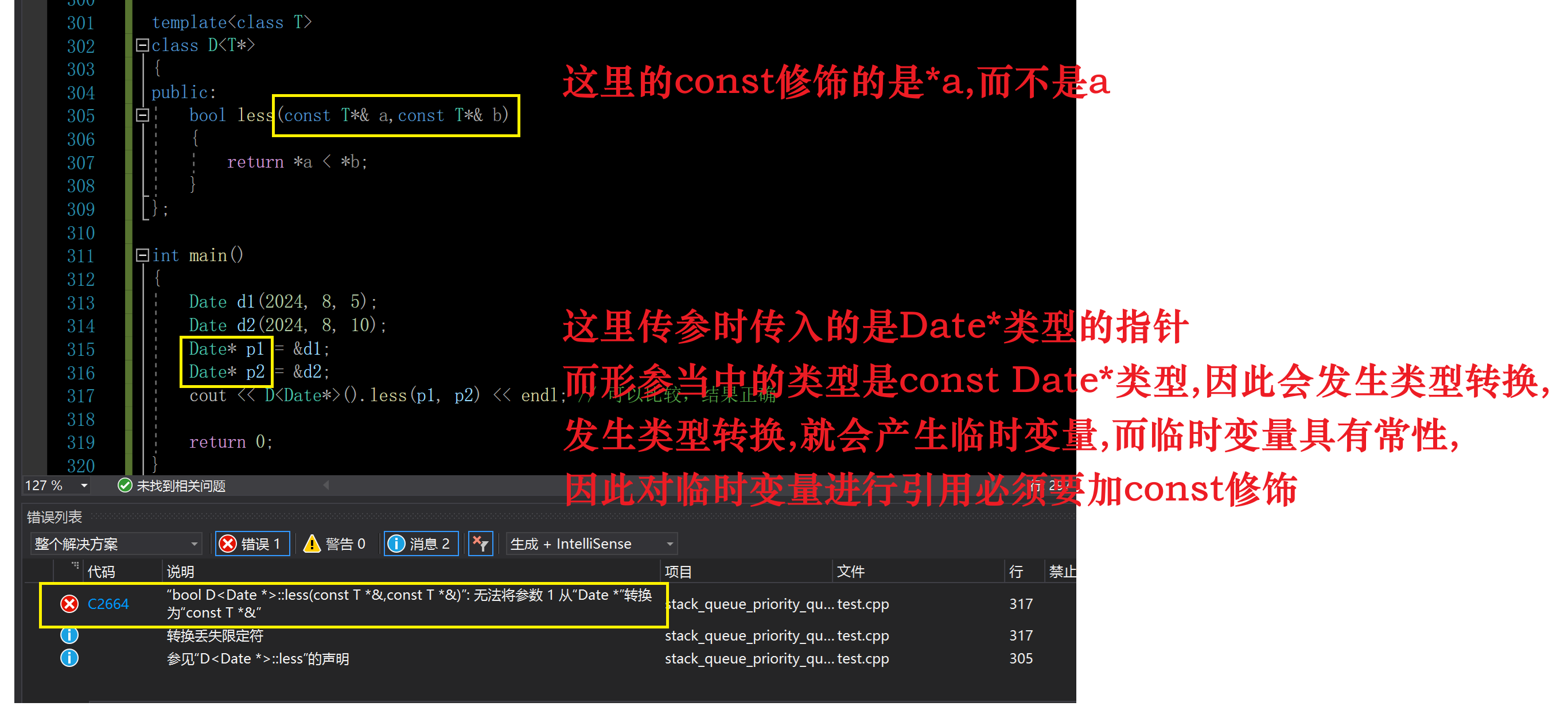
Task: Click the line 305 value in error list
Action: coord(1021,658)
